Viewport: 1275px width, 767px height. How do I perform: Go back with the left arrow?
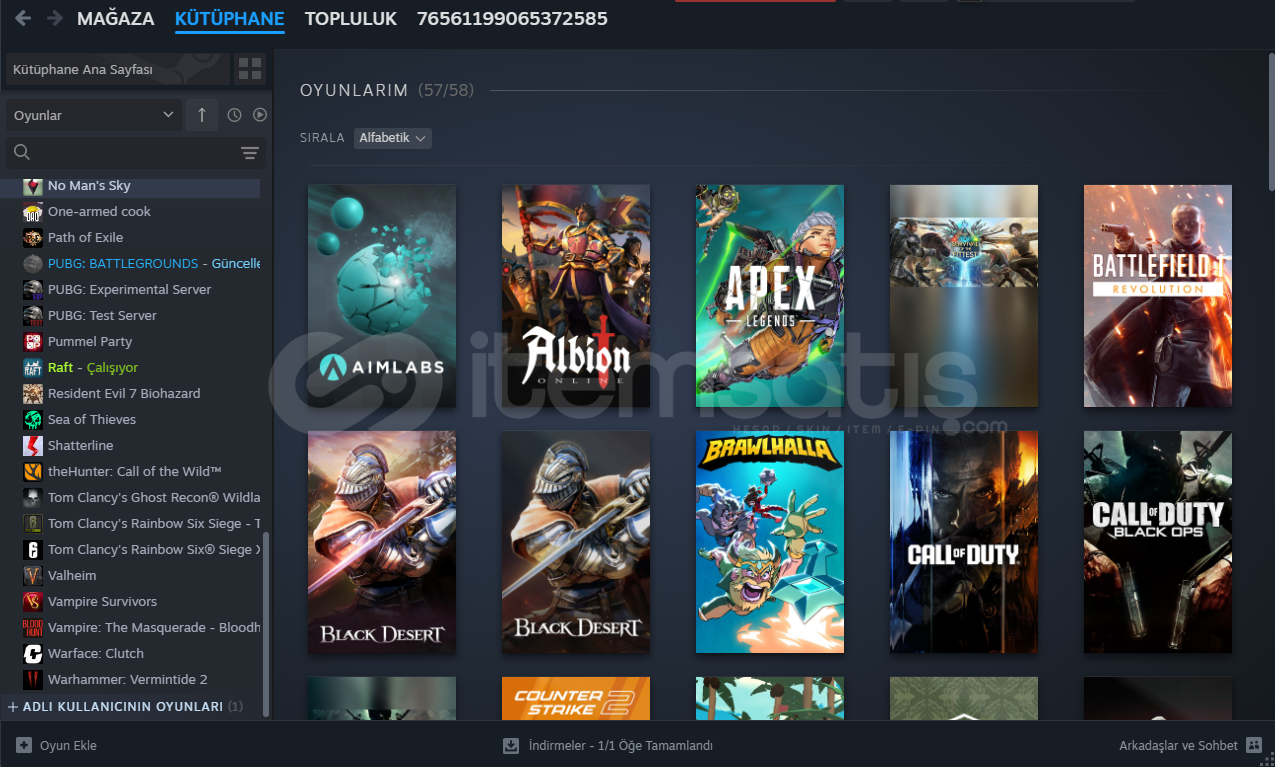22,18
